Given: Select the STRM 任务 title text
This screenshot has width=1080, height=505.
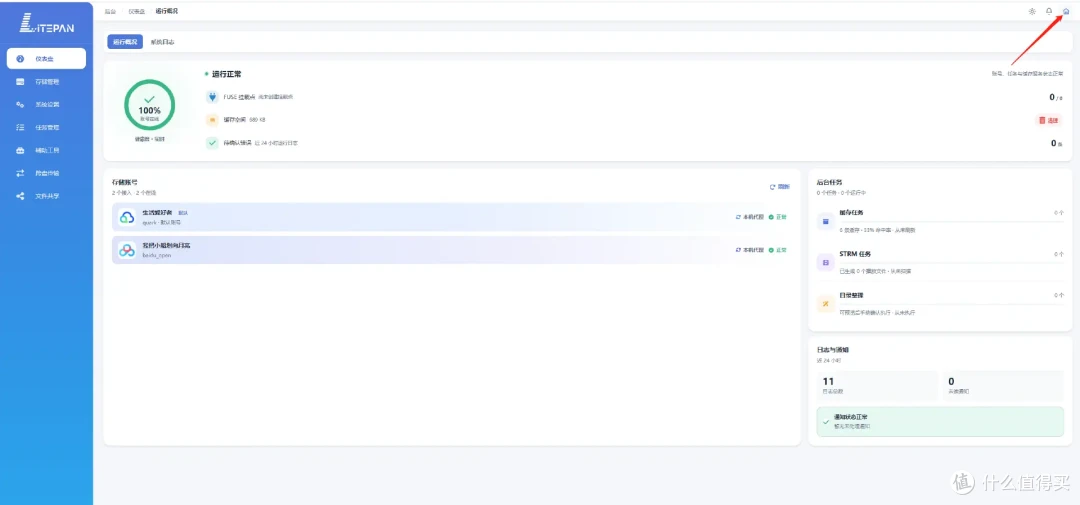Looking at the screenshot, I should point(855,254).
